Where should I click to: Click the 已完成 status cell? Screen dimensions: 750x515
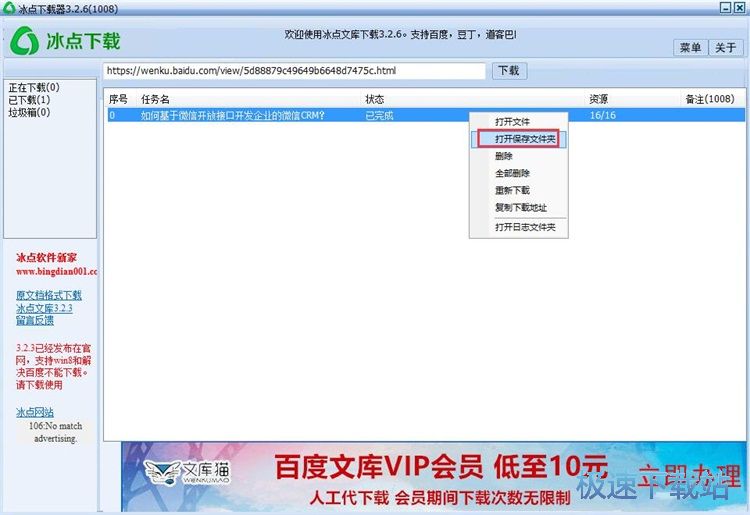tap(379, 115)
